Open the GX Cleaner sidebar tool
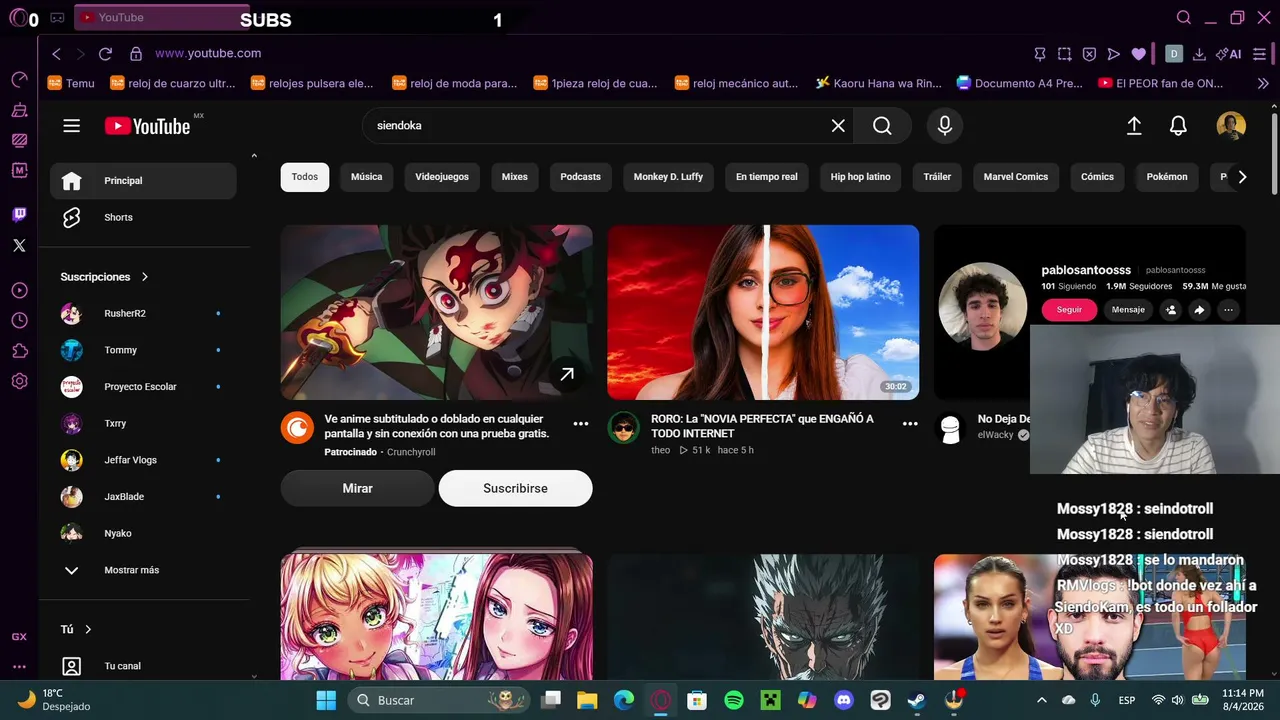This screenshot has height=720, width=1280. pos(19,110)
